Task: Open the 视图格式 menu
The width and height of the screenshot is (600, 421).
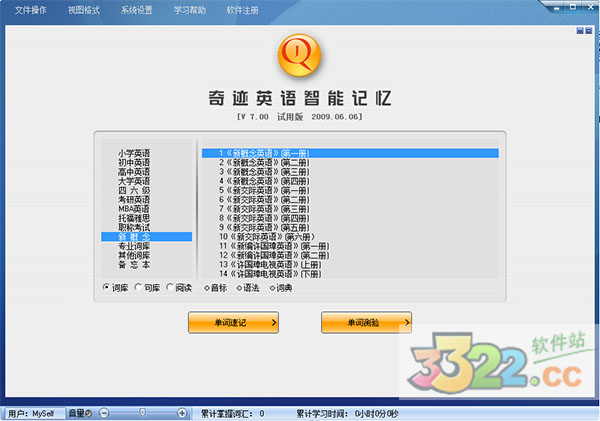Action: (83, 10)
